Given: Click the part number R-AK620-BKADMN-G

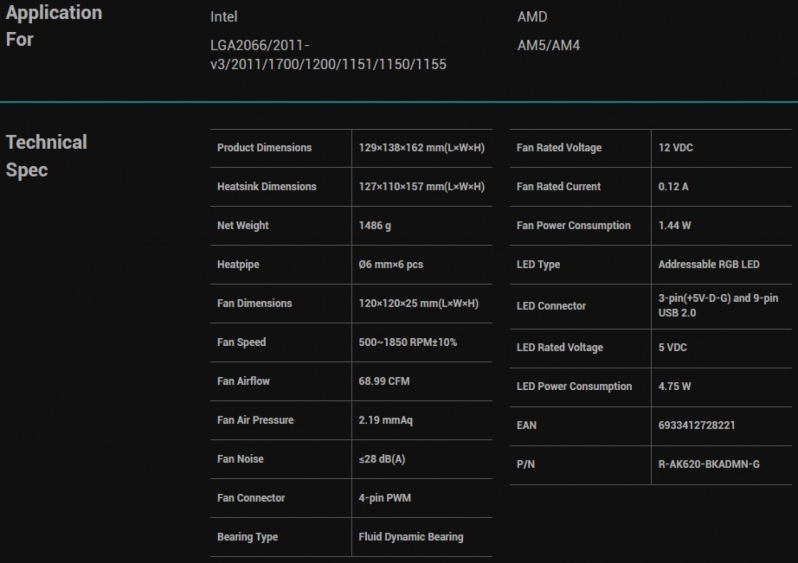Looking at the screenshot, I should tap(708, 464).
